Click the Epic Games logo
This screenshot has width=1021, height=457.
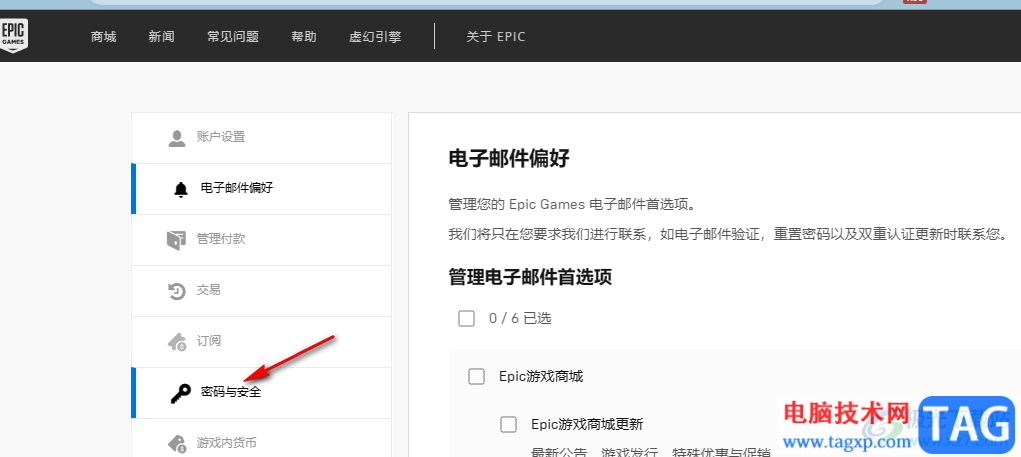[x=13, y=35]
